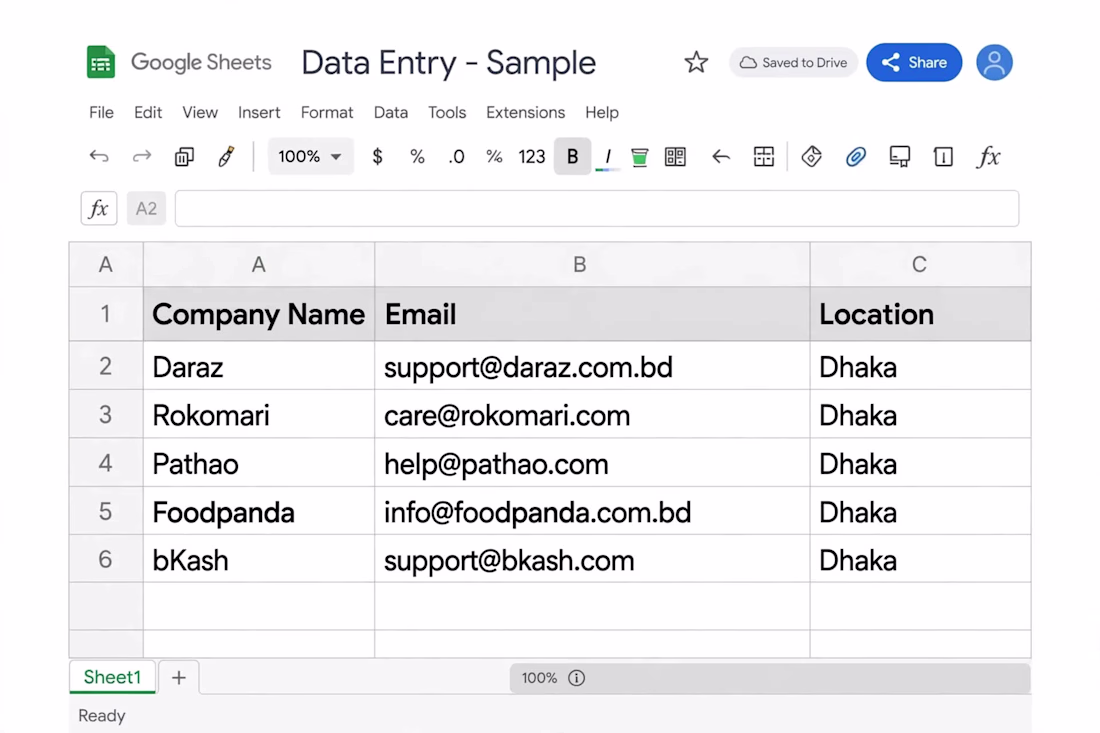Click the Saved to Drive status button
The image size is (1100, 733).
pyautogui.click(x=793, y=62)
